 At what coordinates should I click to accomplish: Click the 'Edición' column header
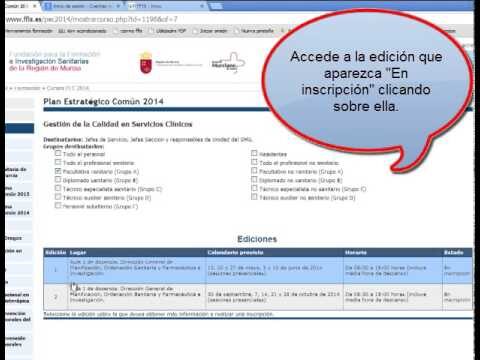pyautogui.click(x=56, y=252)
